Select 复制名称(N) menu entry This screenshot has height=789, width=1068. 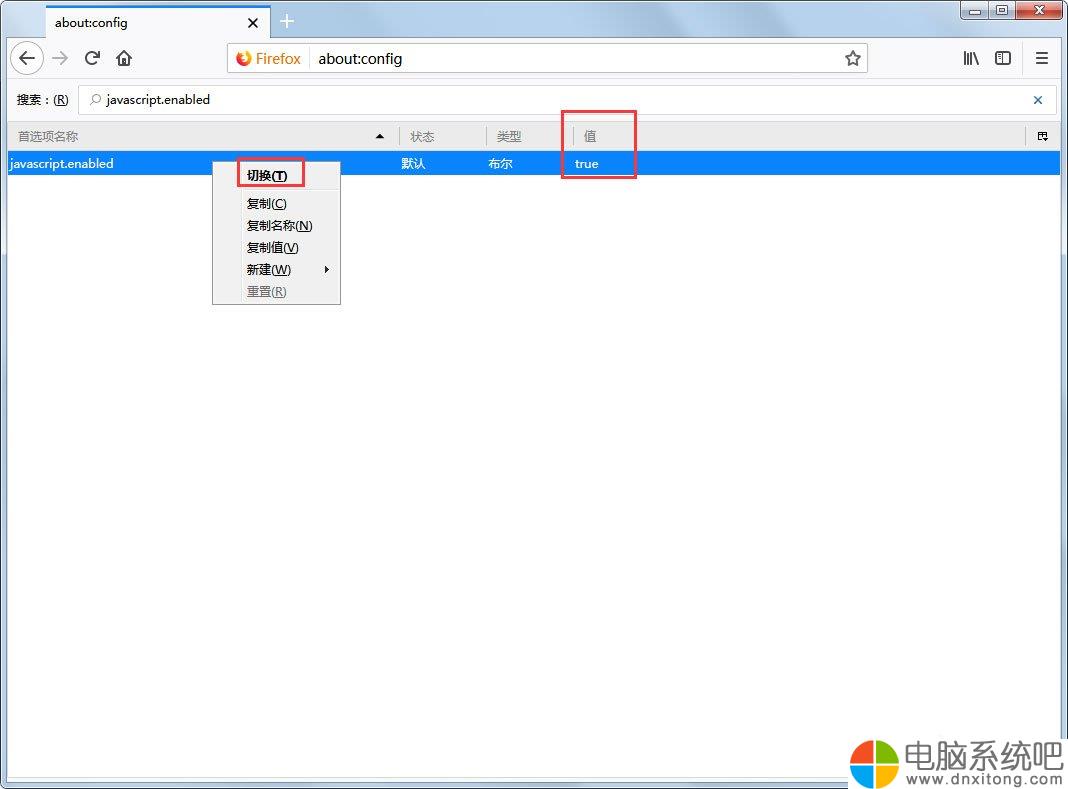(277, 226)
